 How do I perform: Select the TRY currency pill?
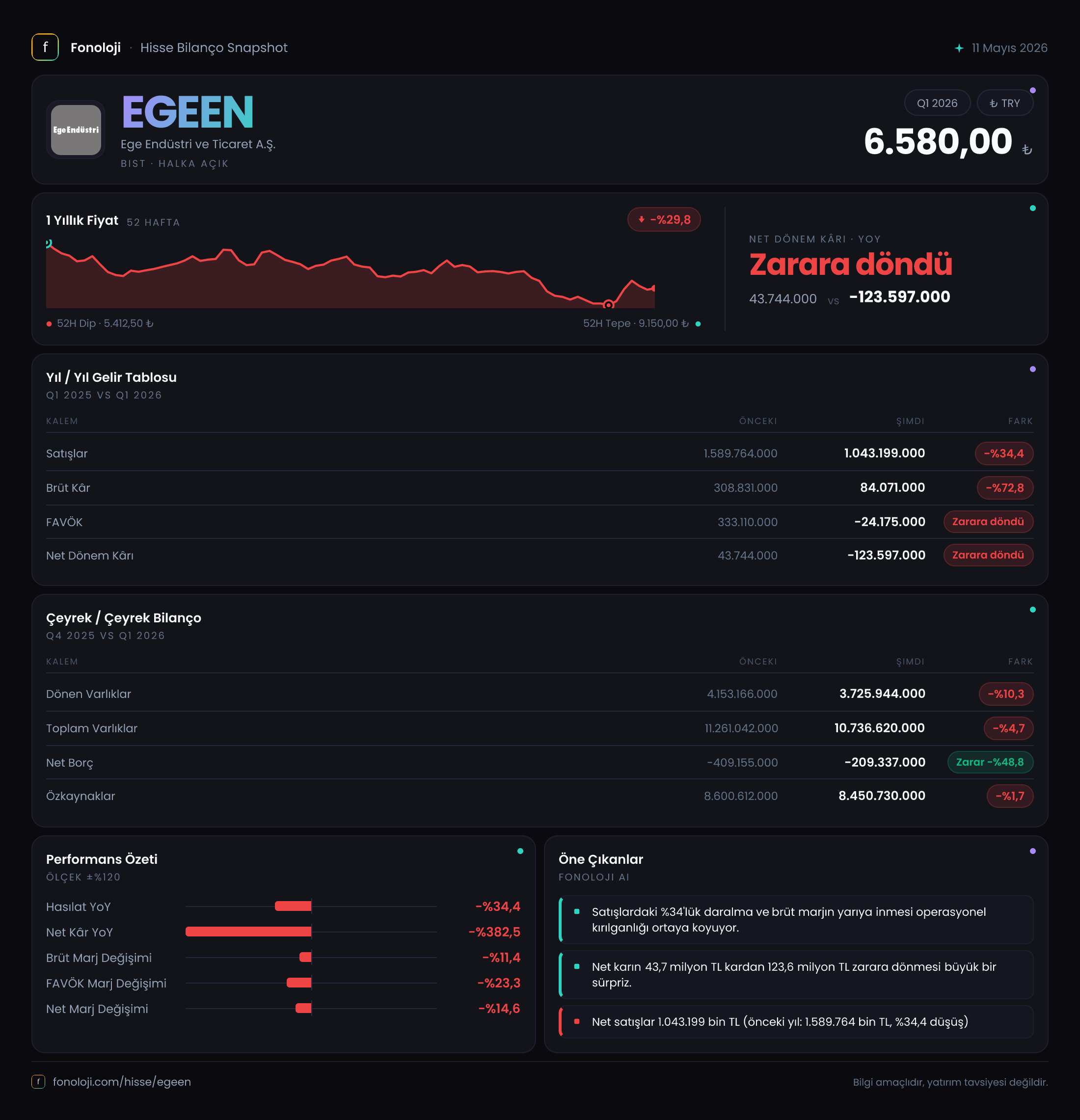[1004, 103]
